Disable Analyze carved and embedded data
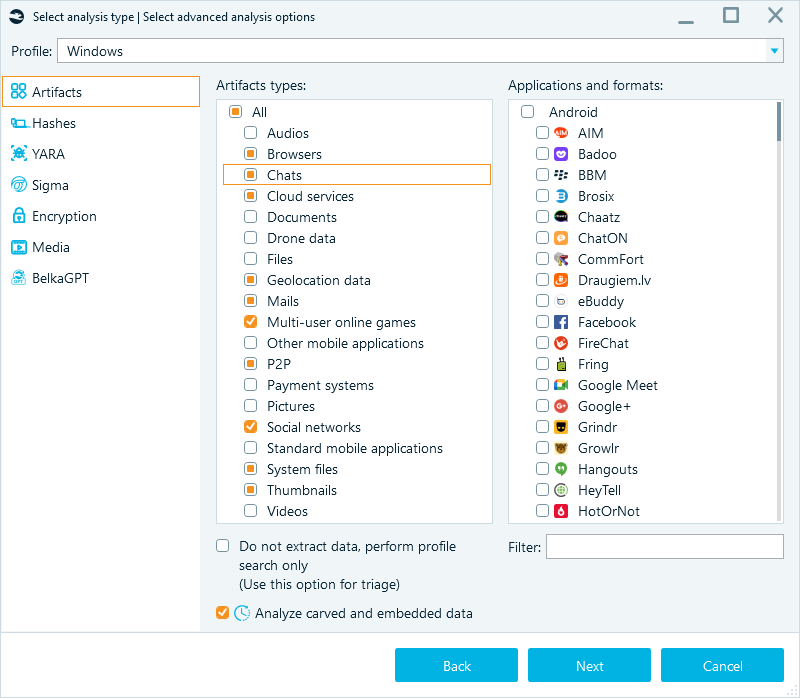The image size is (800, 698). [x=222, y=612]
